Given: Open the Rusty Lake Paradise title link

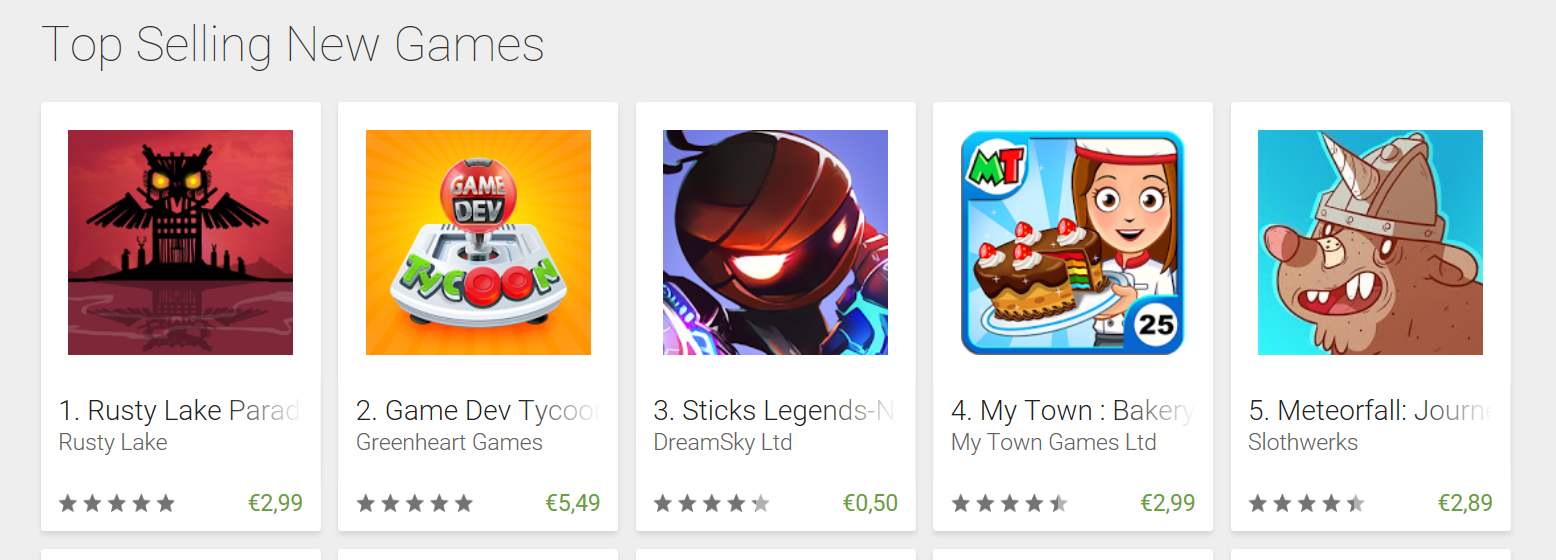Looking at the screenshot, I should click(x=180, y=411).
